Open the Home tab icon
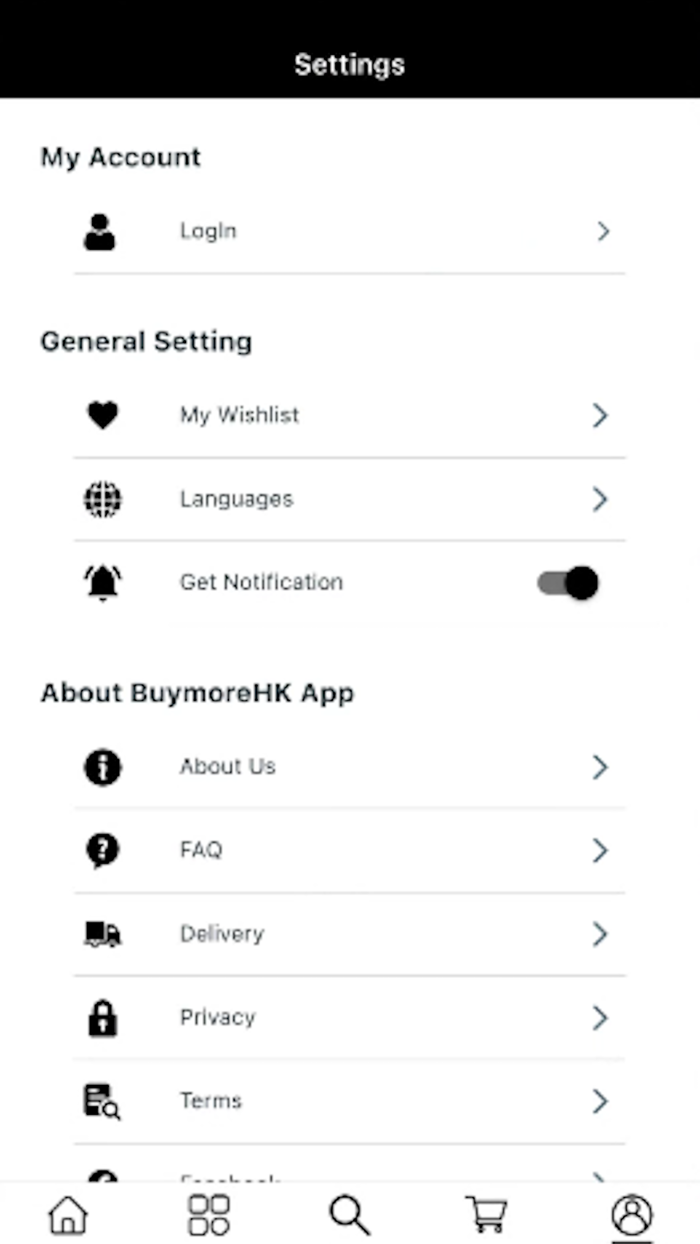 coord(67,1214)
